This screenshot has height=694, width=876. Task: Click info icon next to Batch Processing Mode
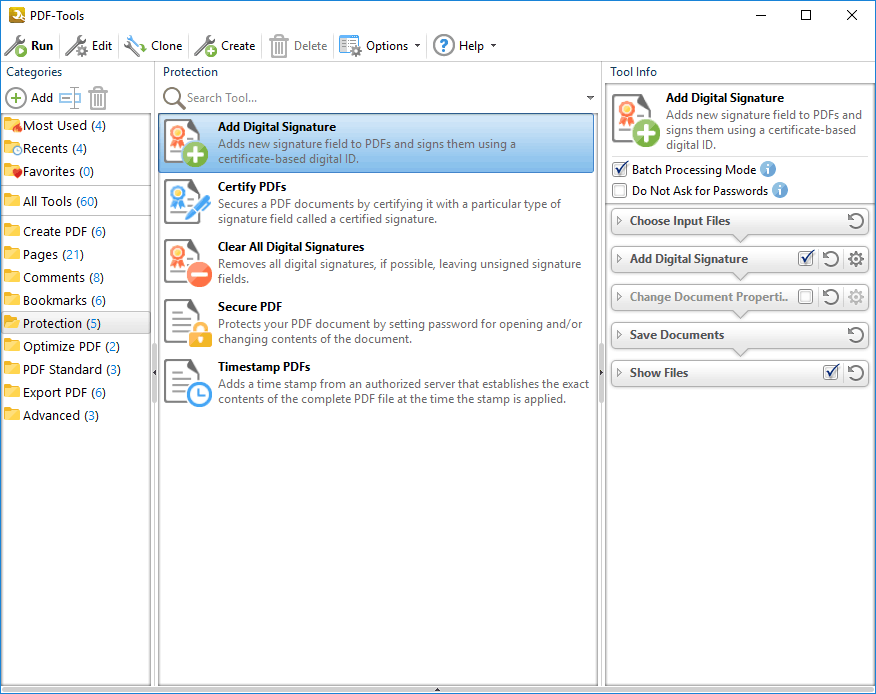click(x=768, y=170)
